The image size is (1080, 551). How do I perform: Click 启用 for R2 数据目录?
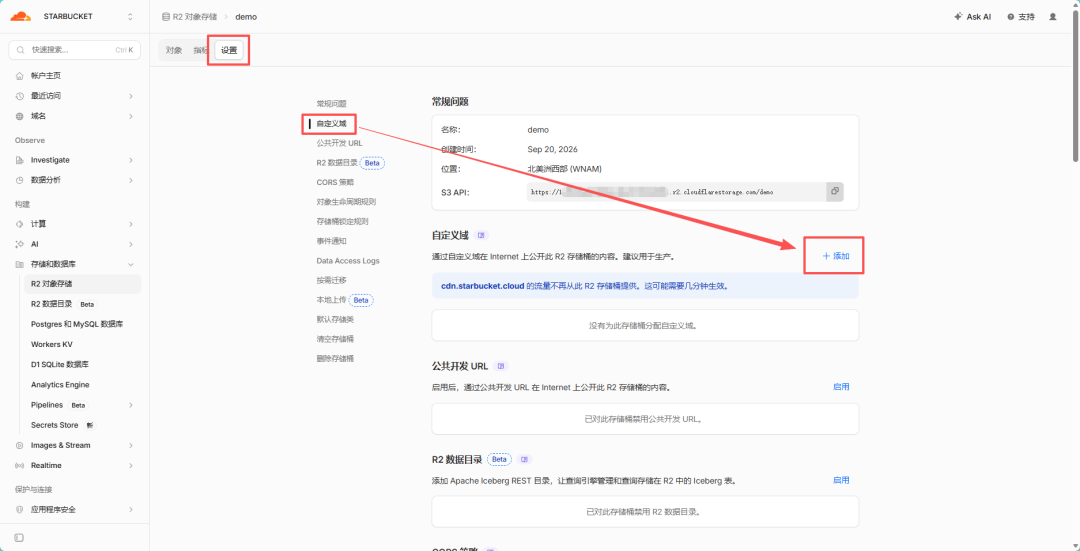click(841, 480)
